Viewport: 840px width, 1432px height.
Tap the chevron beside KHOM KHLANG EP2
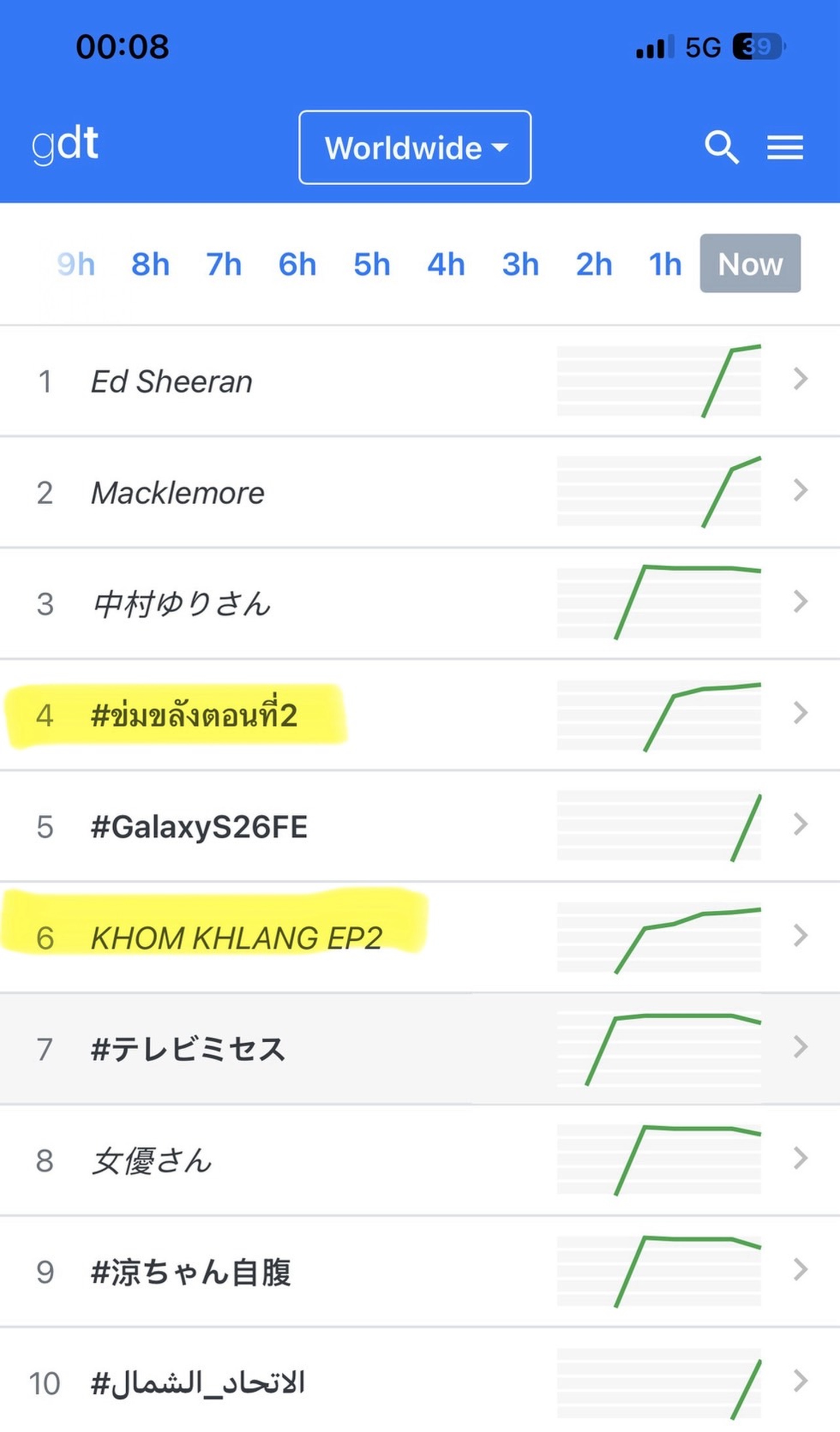[801, 935]
